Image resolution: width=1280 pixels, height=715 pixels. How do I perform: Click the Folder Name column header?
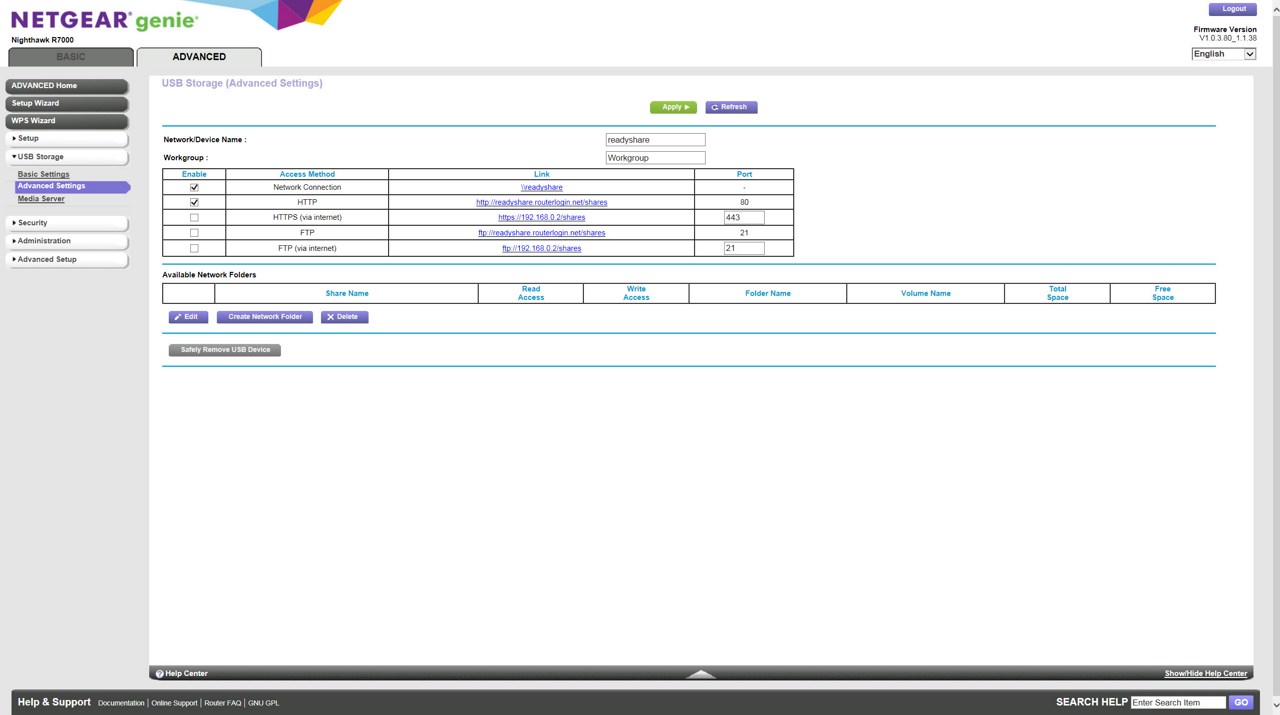[768, 293]
